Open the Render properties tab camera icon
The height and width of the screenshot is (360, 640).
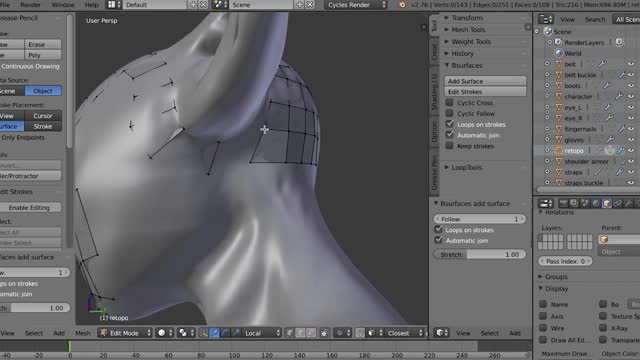(x=564, y=203)
